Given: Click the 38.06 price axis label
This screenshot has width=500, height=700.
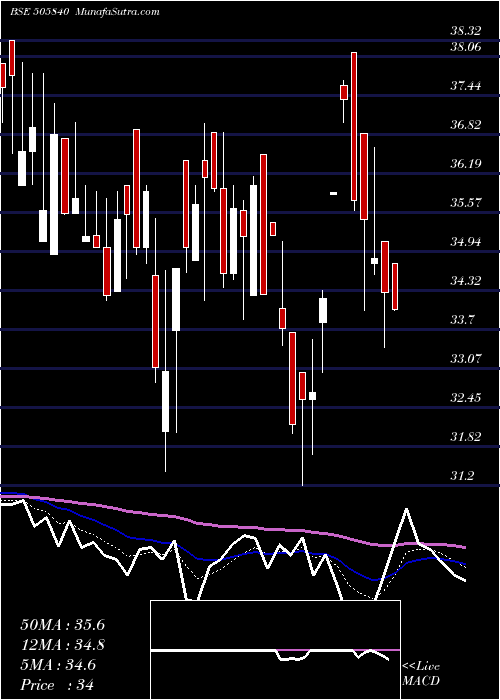Looking at the screenshot, I should [466, 46].
